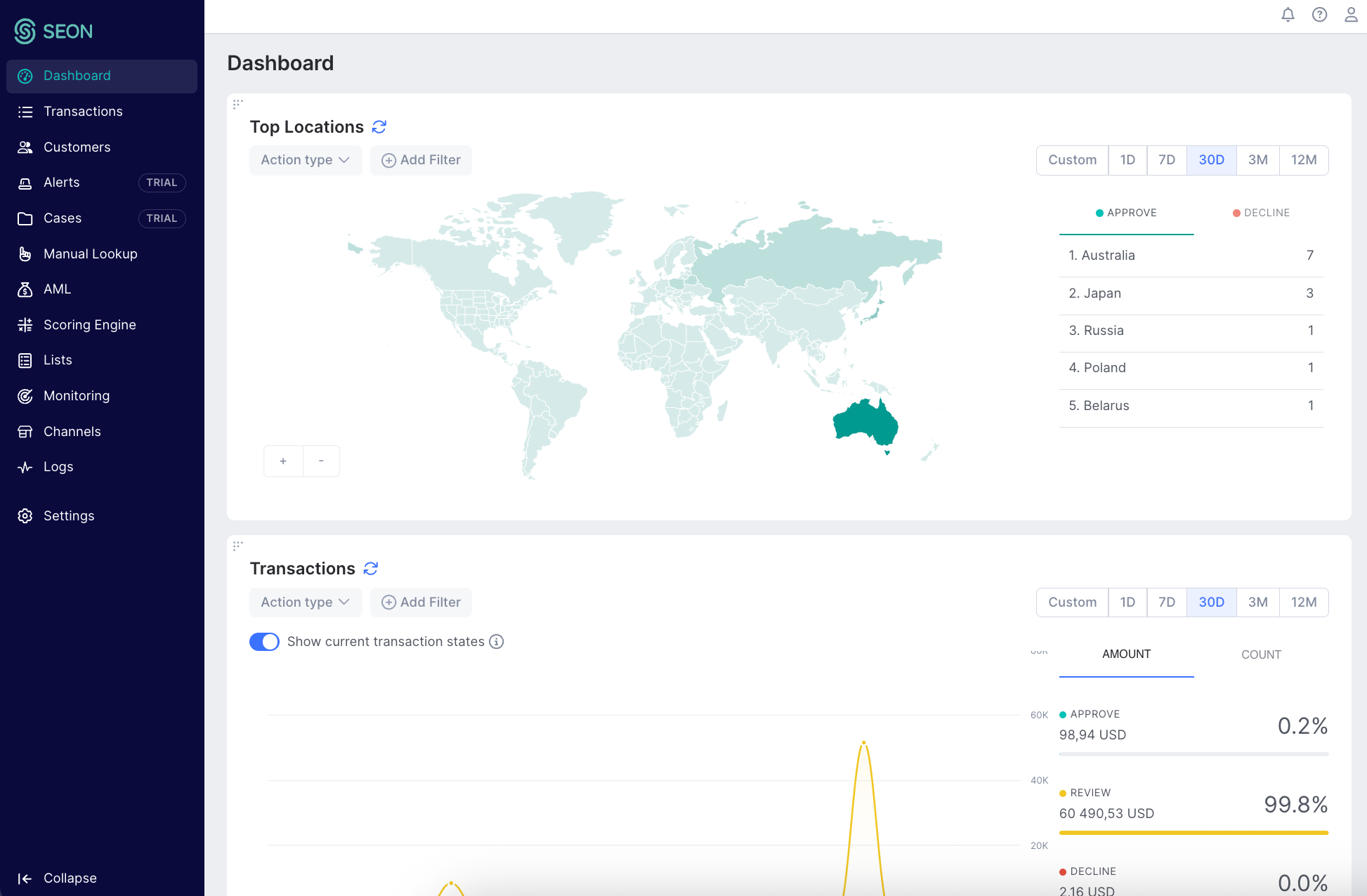Screen dimensions: 1367x896
Task: Open the AML section
Action: click(x=56, y=289)
